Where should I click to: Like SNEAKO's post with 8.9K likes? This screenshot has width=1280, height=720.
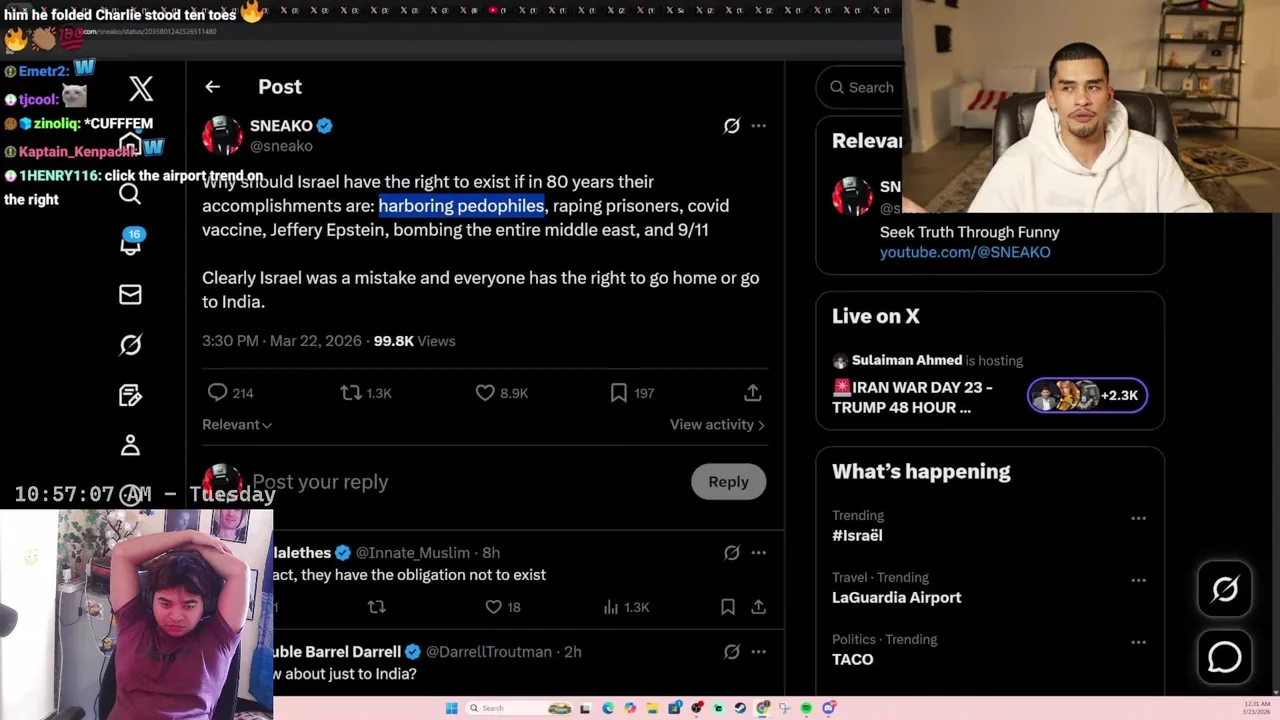tap(501, 393)
